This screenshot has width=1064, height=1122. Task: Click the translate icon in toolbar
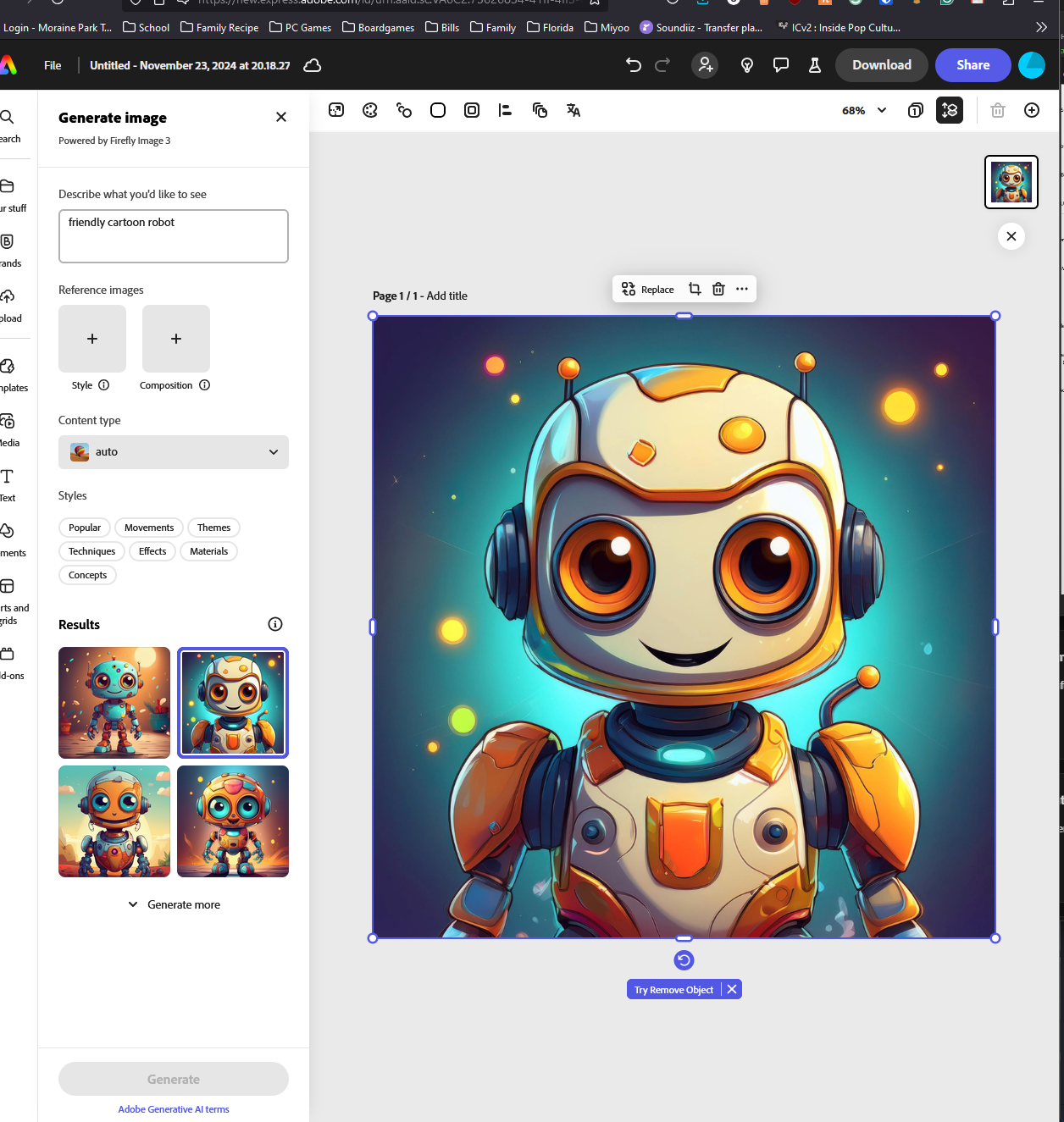pyautogui.click(x=574, y=110)
